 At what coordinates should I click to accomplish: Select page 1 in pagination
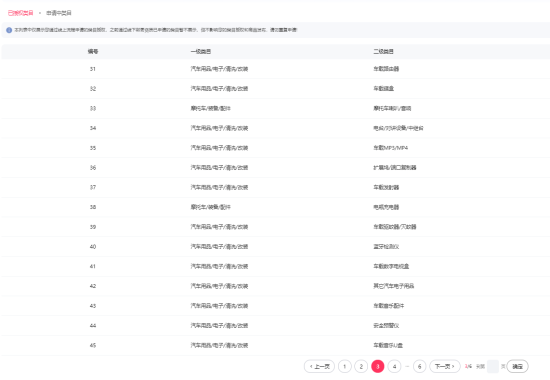tap(344, 366)
